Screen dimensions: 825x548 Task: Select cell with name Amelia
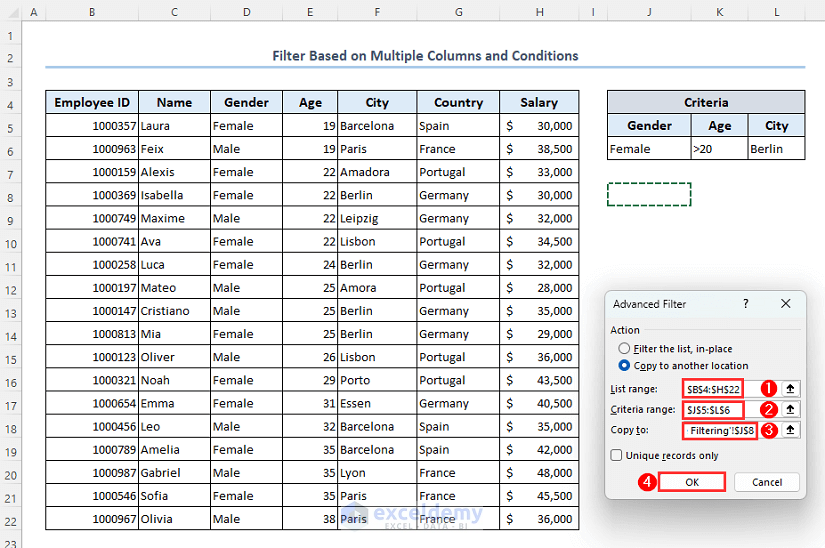[x=174, y=450]
